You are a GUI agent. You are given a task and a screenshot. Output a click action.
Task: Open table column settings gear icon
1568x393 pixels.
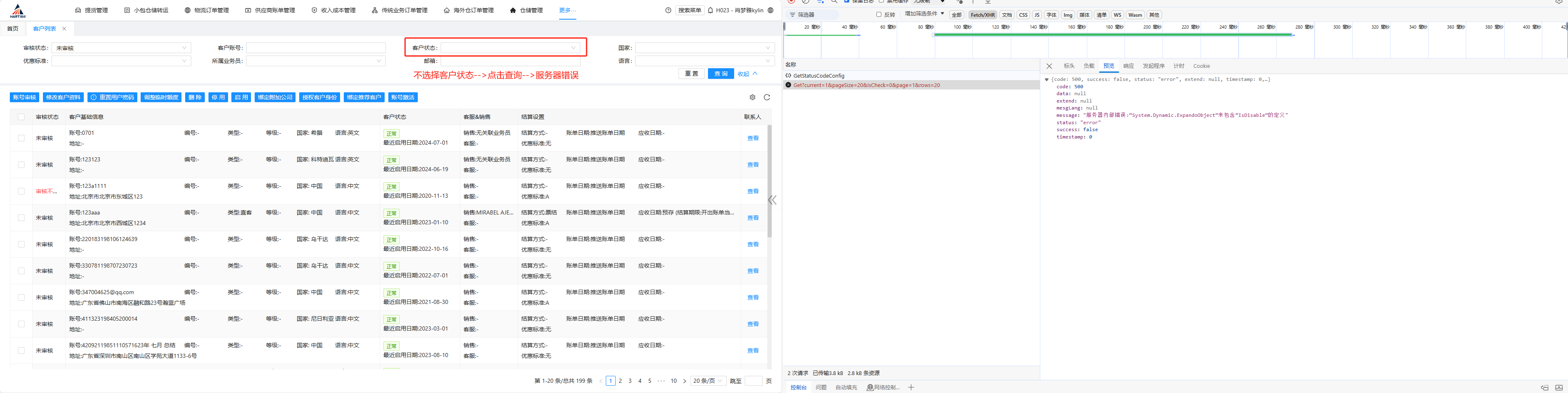click(753, 97)
